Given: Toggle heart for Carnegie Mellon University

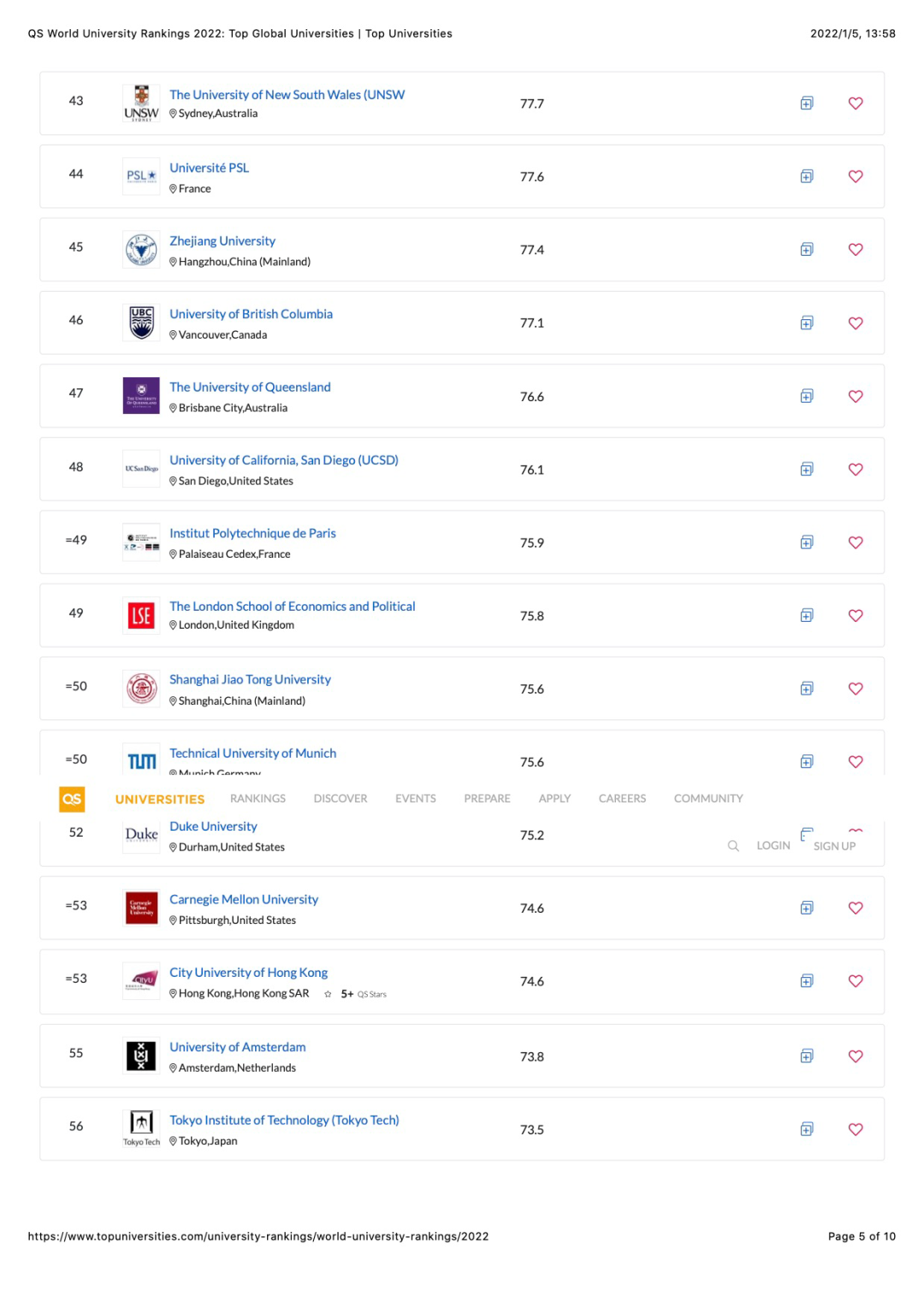Looking at the screenshot, I should click(x=856, y=908).
